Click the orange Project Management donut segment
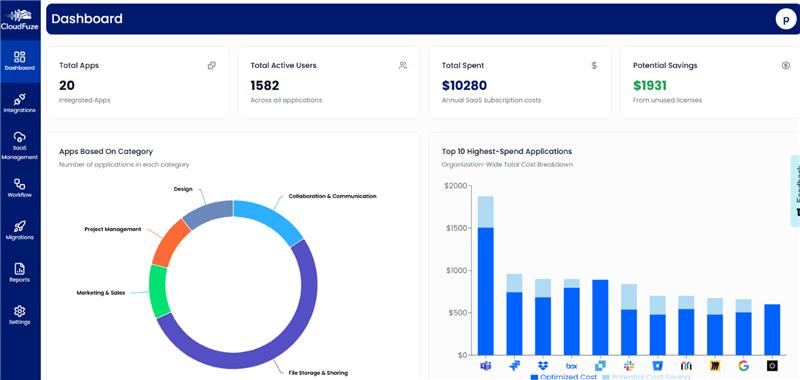This screenshot has height=380, width=800. coord(171,243)
